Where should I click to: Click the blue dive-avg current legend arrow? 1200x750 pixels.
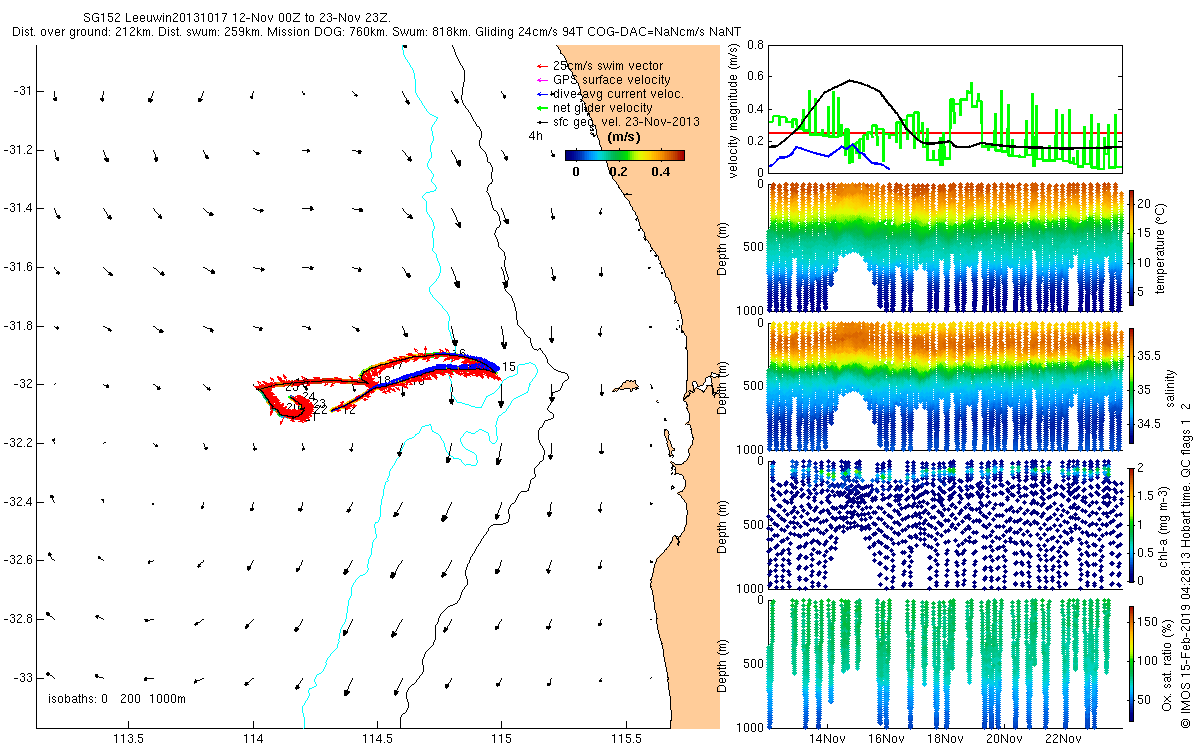pos(541,94)
